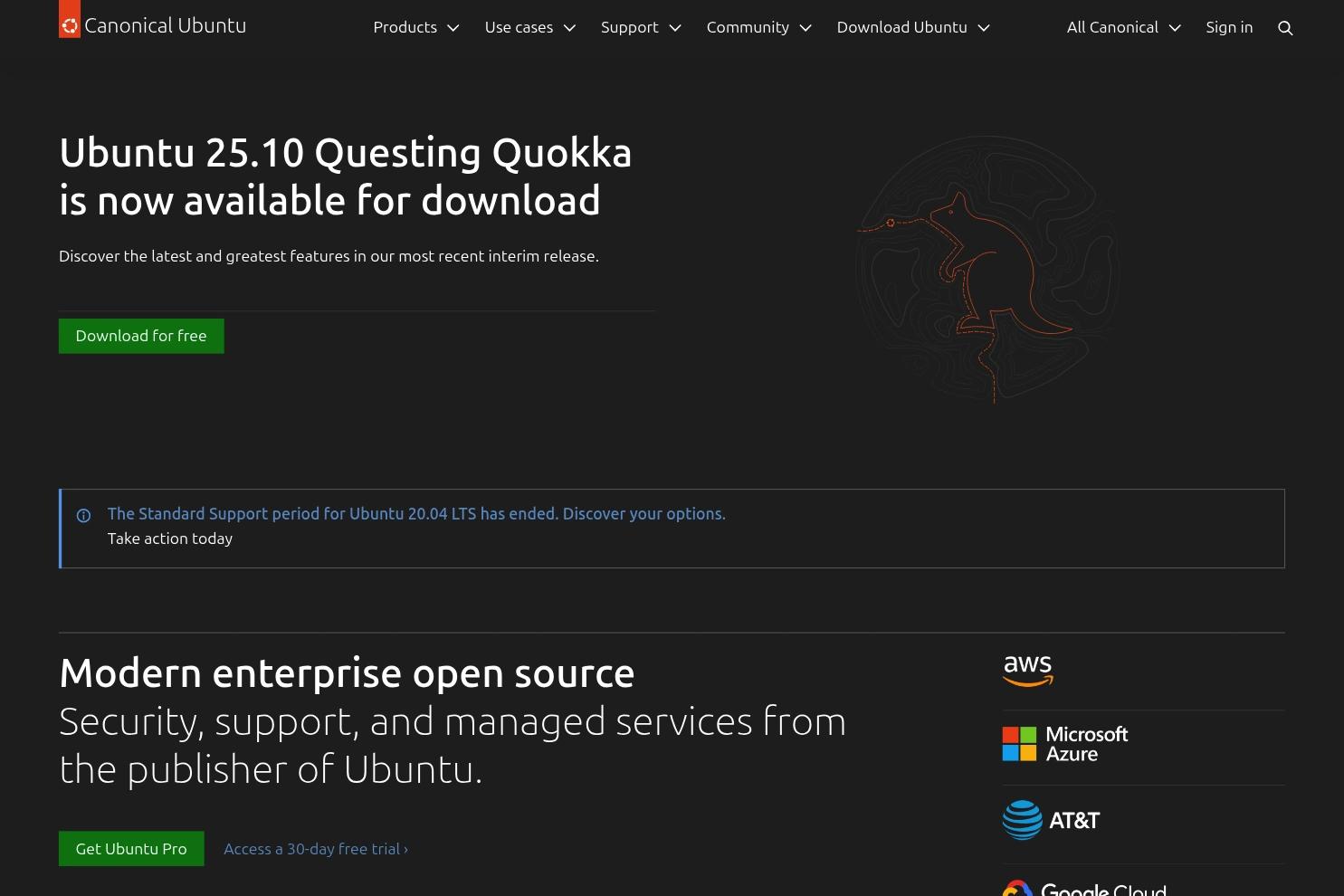Click the Take action today text

click(170, 539)
